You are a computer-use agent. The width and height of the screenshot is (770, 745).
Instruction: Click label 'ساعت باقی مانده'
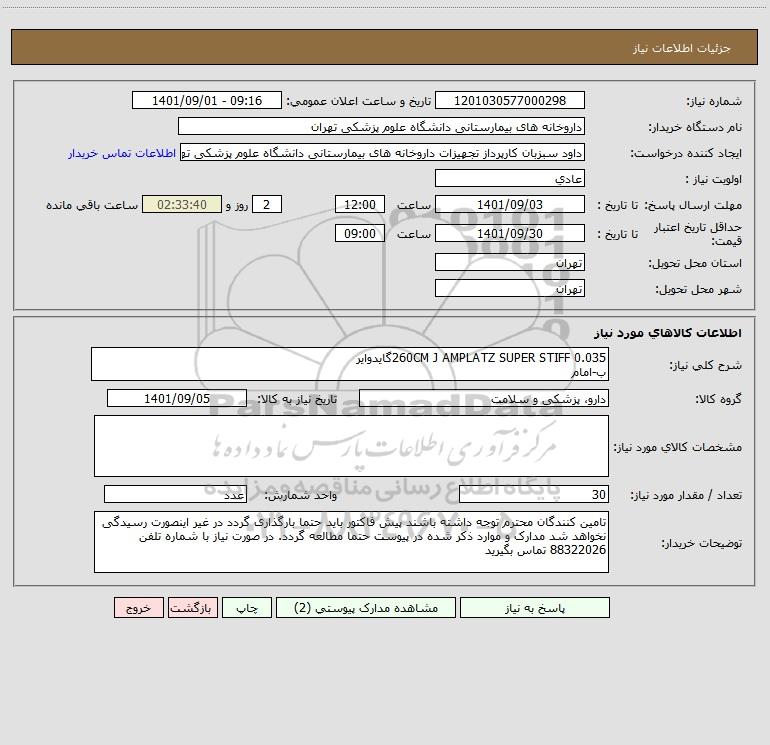pyautogui.click(x=92, y=205)
